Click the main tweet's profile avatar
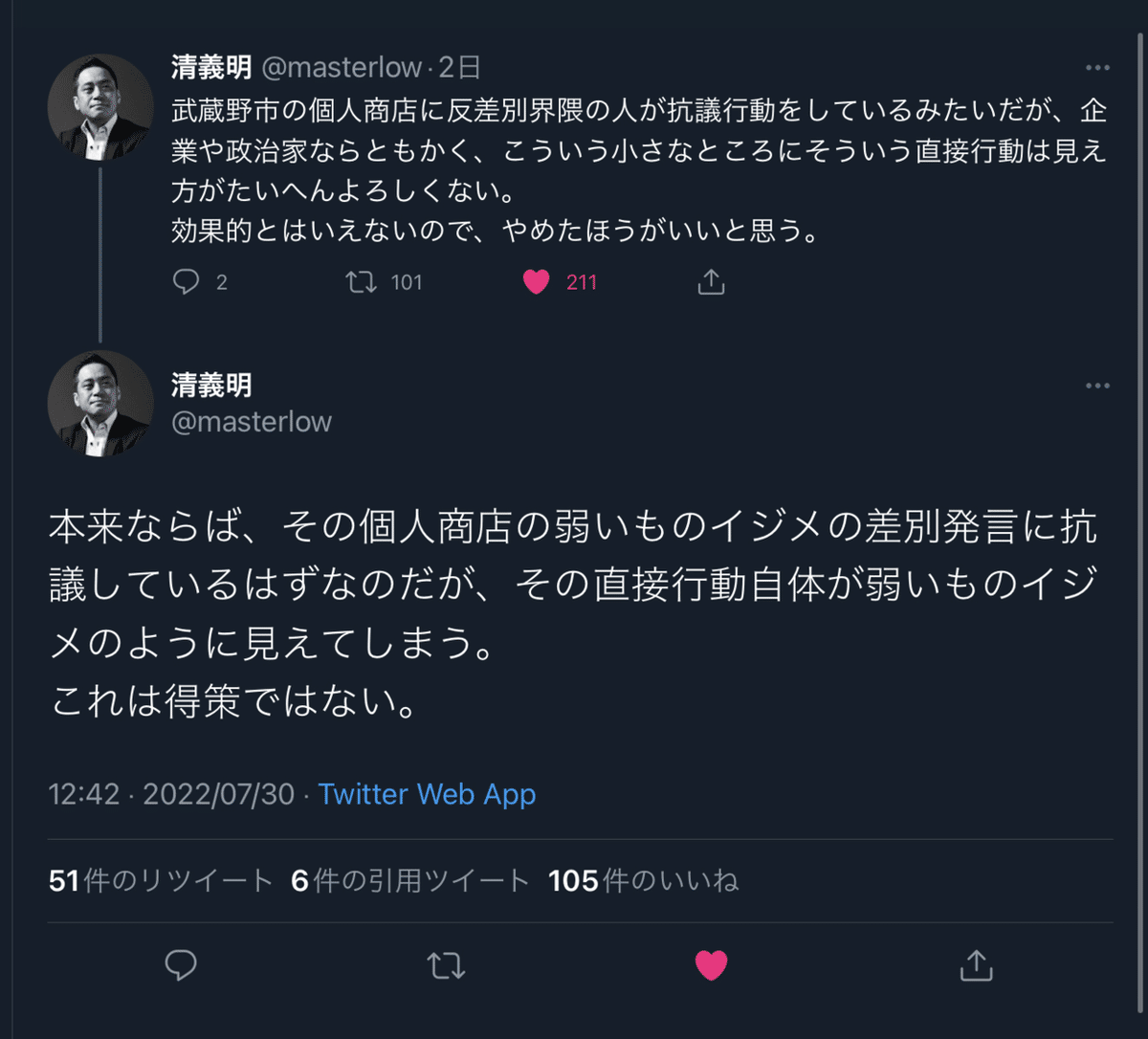The image size is (1148, 1039). point(100,403)
